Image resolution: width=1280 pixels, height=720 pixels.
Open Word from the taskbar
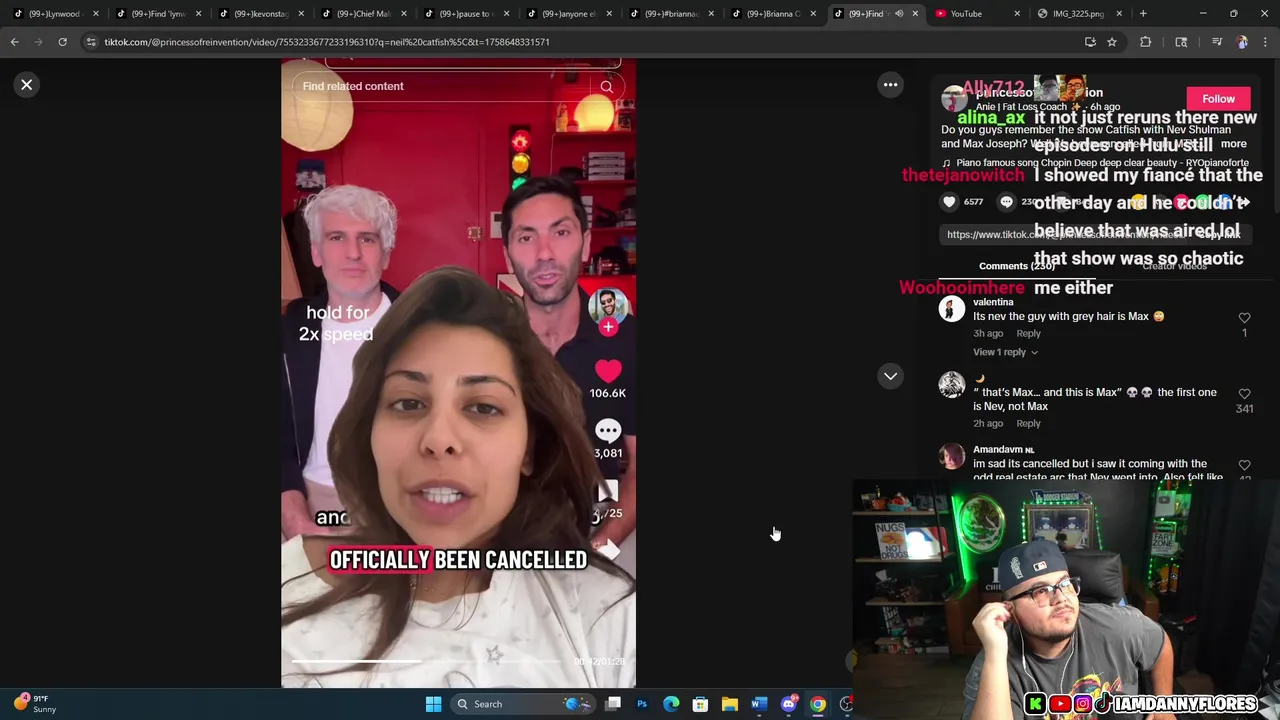pos(759,704)
